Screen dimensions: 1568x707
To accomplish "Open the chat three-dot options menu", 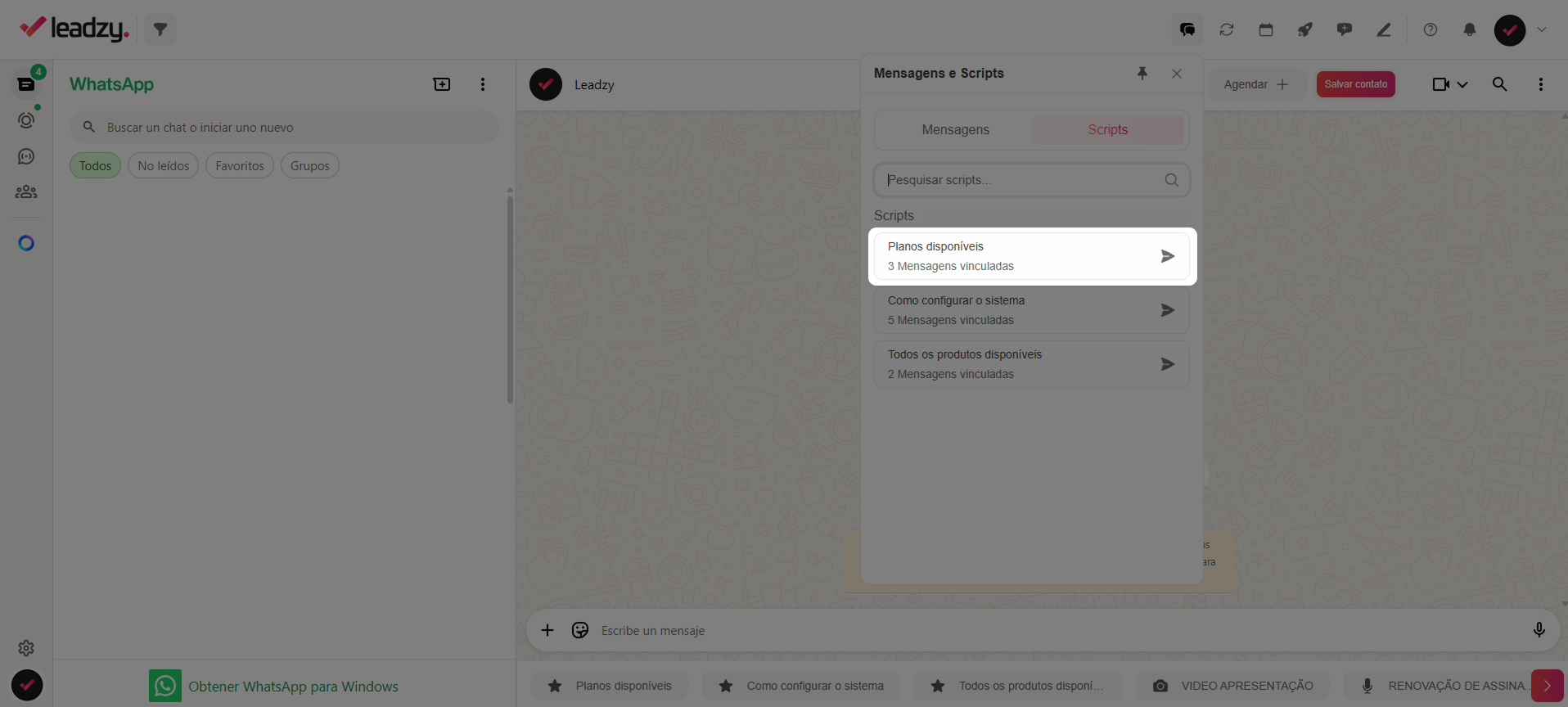I will coord(1541,84).
